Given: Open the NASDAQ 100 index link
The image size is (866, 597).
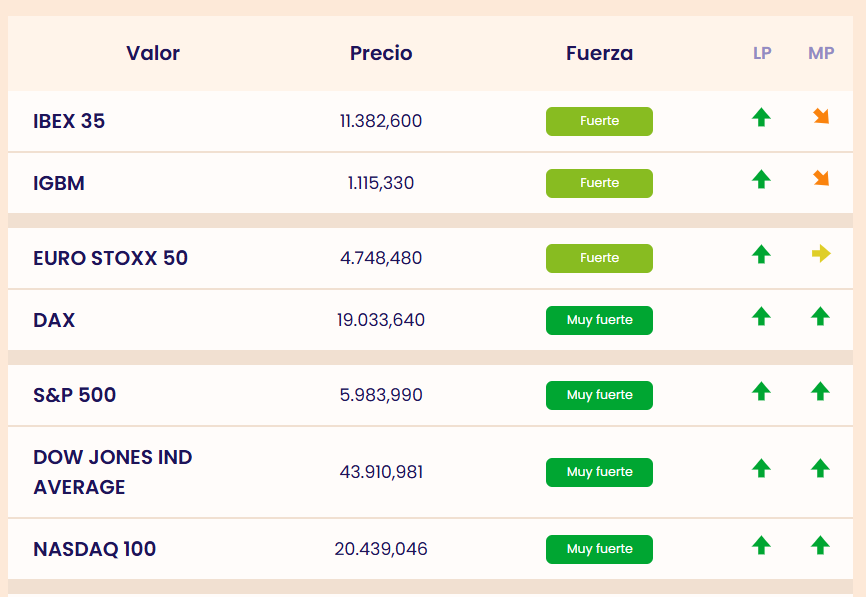Looking at the screenshot, I should 94,549.
